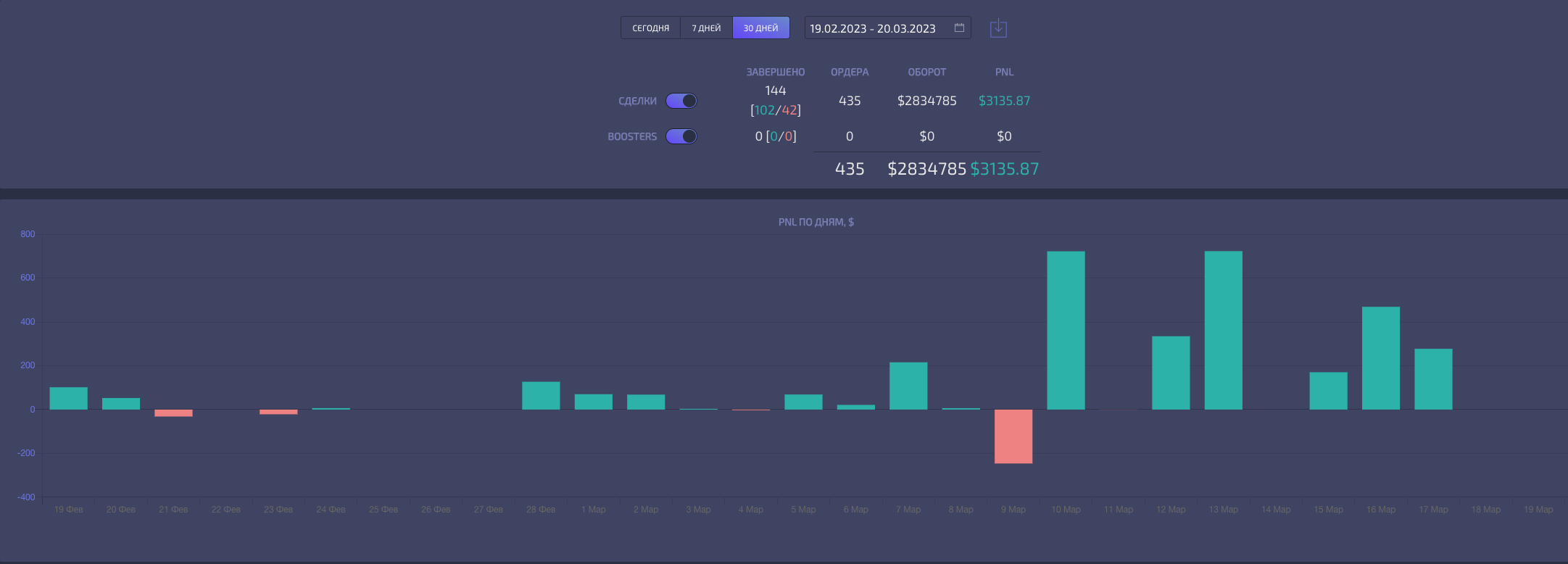
Task: Click the 28 Фев green bar
Action: pos(541,396)
